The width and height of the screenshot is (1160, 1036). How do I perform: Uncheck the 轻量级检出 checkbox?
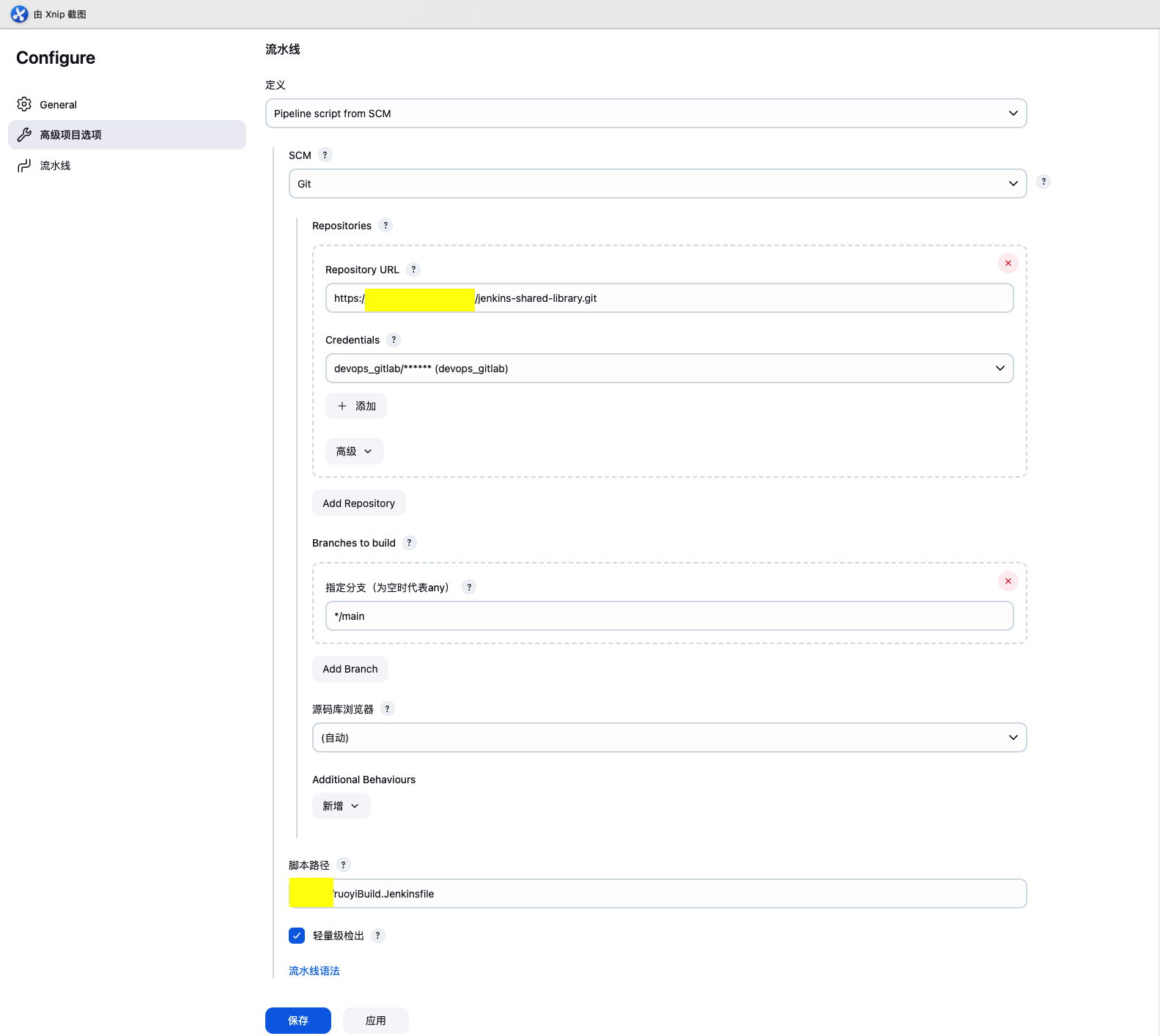297,936
